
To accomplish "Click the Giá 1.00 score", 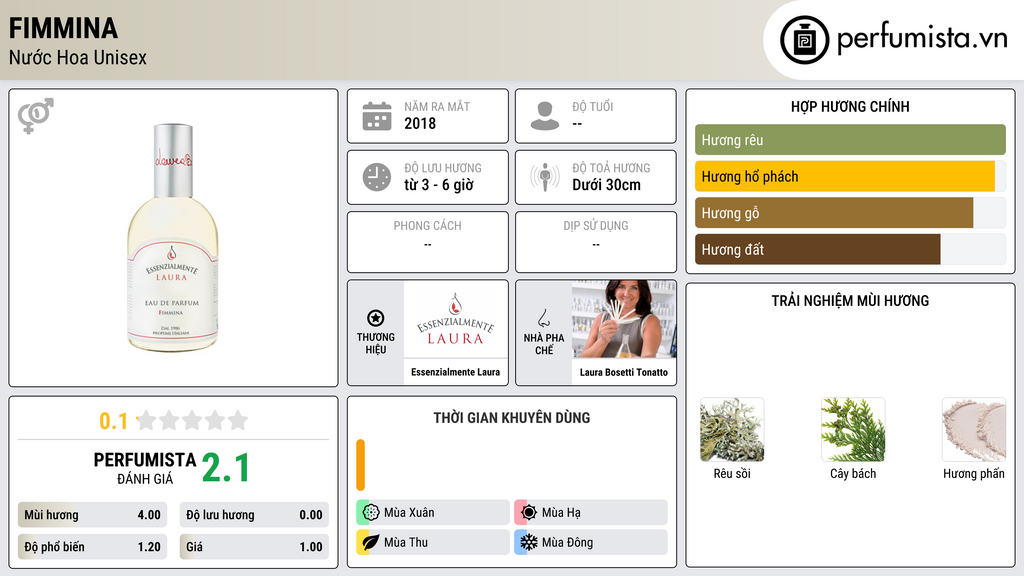I will (x=254, y=547).
